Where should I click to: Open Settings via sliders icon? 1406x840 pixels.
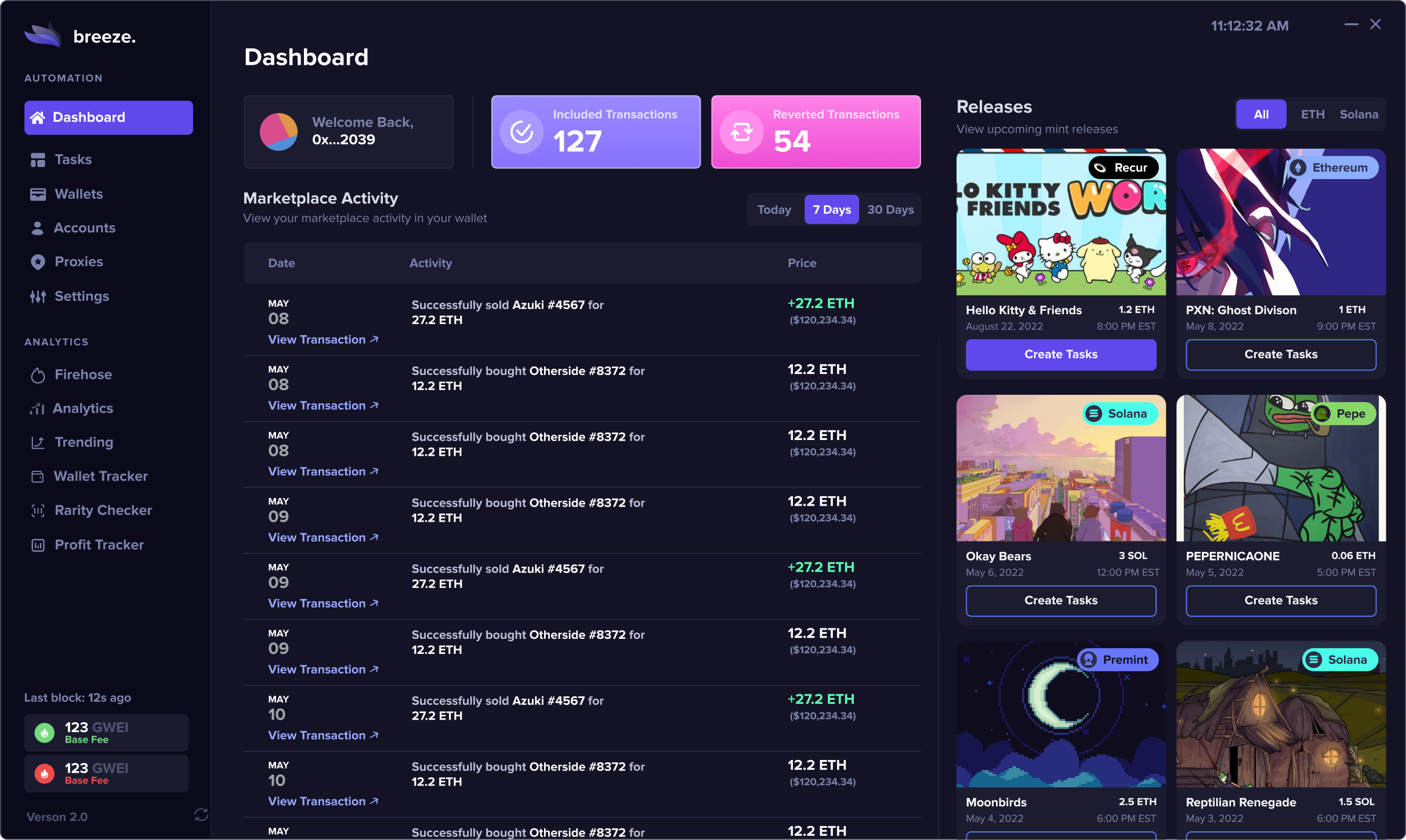(38, 297)
